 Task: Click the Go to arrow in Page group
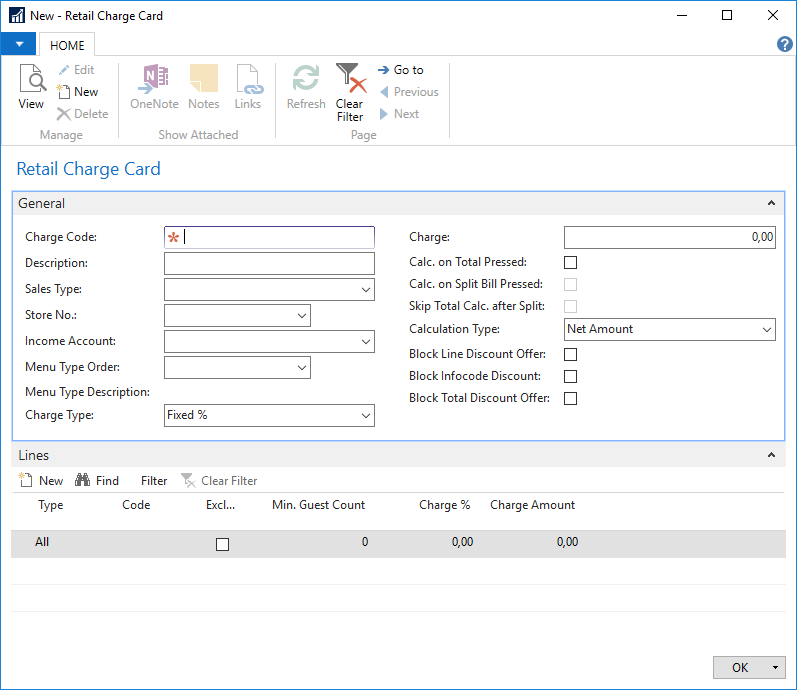point(384,70)
